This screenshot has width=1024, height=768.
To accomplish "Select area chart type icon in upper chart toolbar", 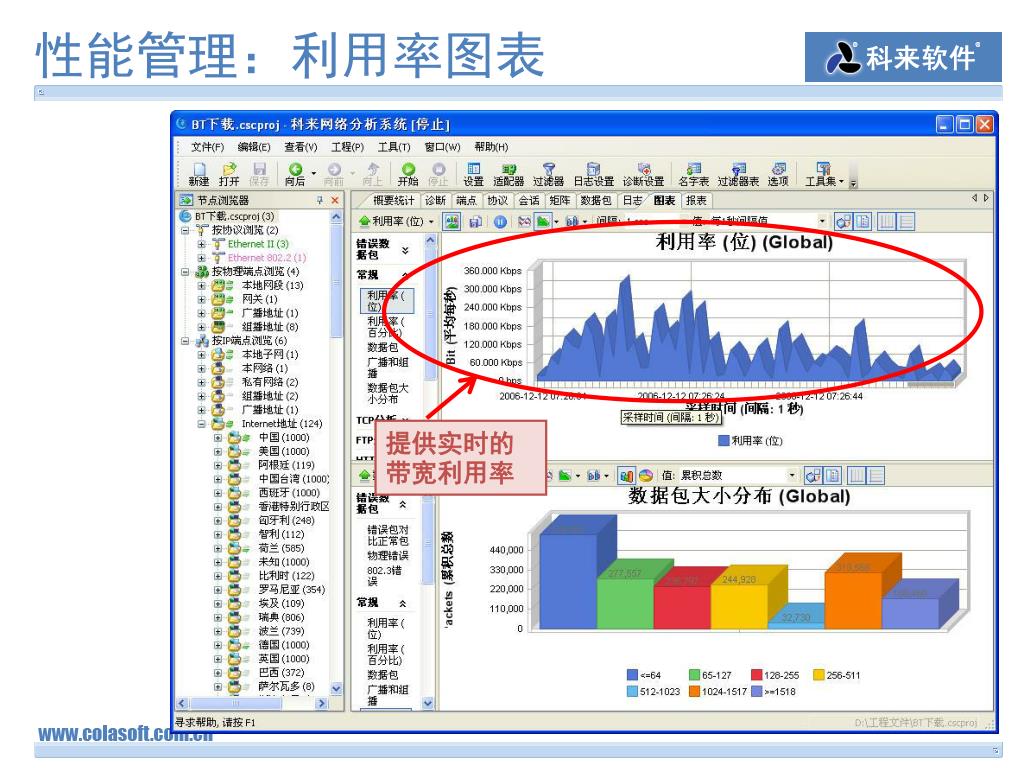I will [543, 221].
